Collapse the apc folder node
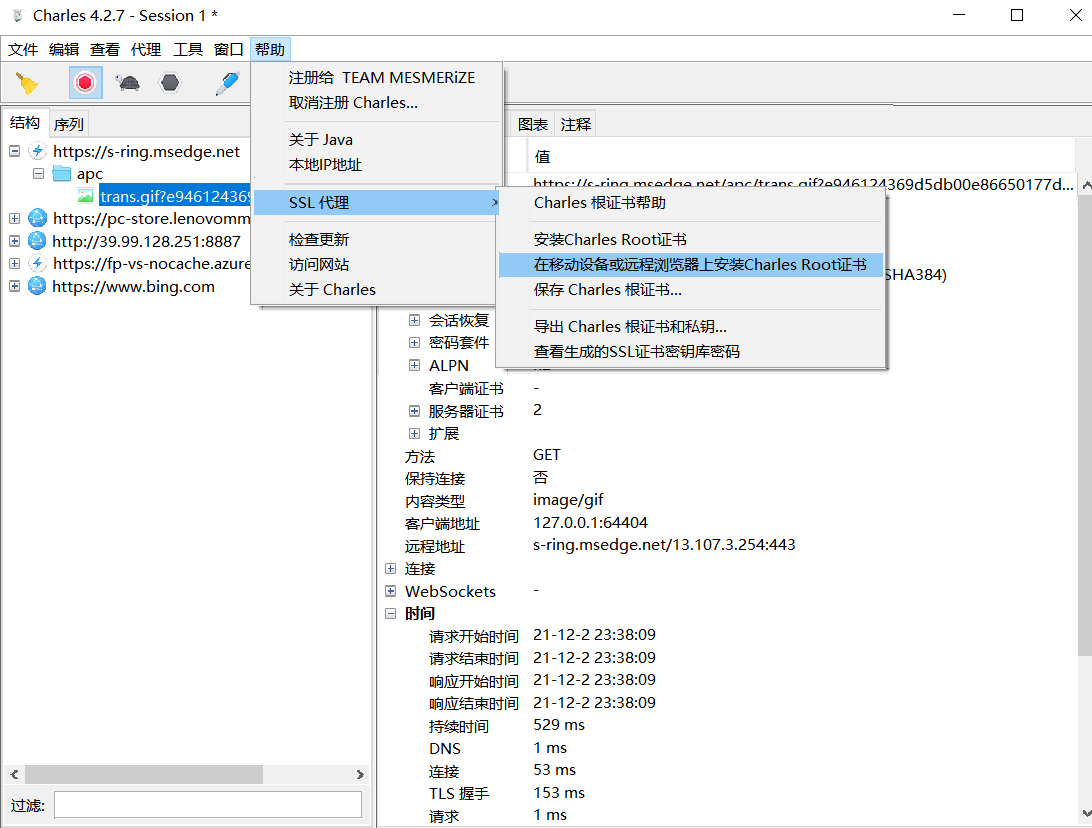Screen dimensions: 1092x828 pyautogui.click(x=38, y=173)
